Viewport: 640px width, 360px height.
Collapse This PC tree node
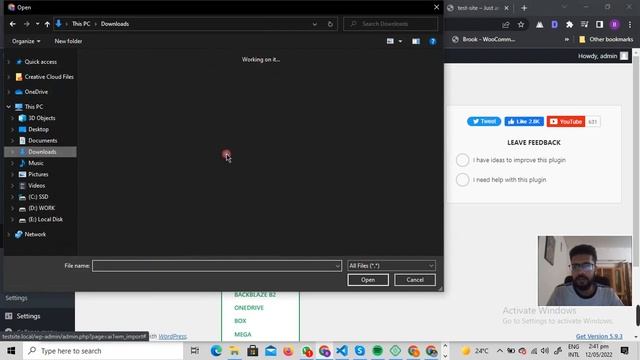tap(9, 107)
